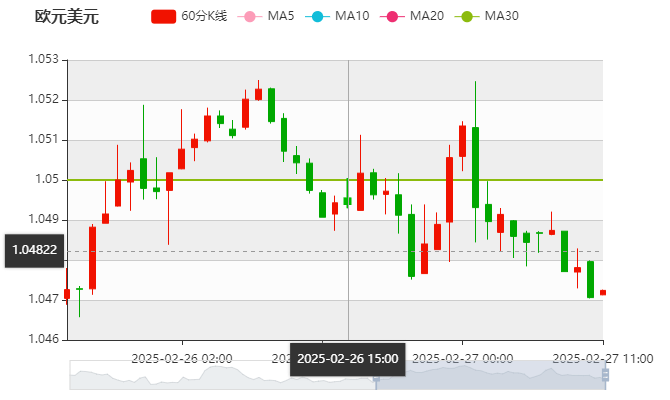Viewport: 670px width, 400px height.
Task: Click the 1.053 y-axis label
Action: 45,60
